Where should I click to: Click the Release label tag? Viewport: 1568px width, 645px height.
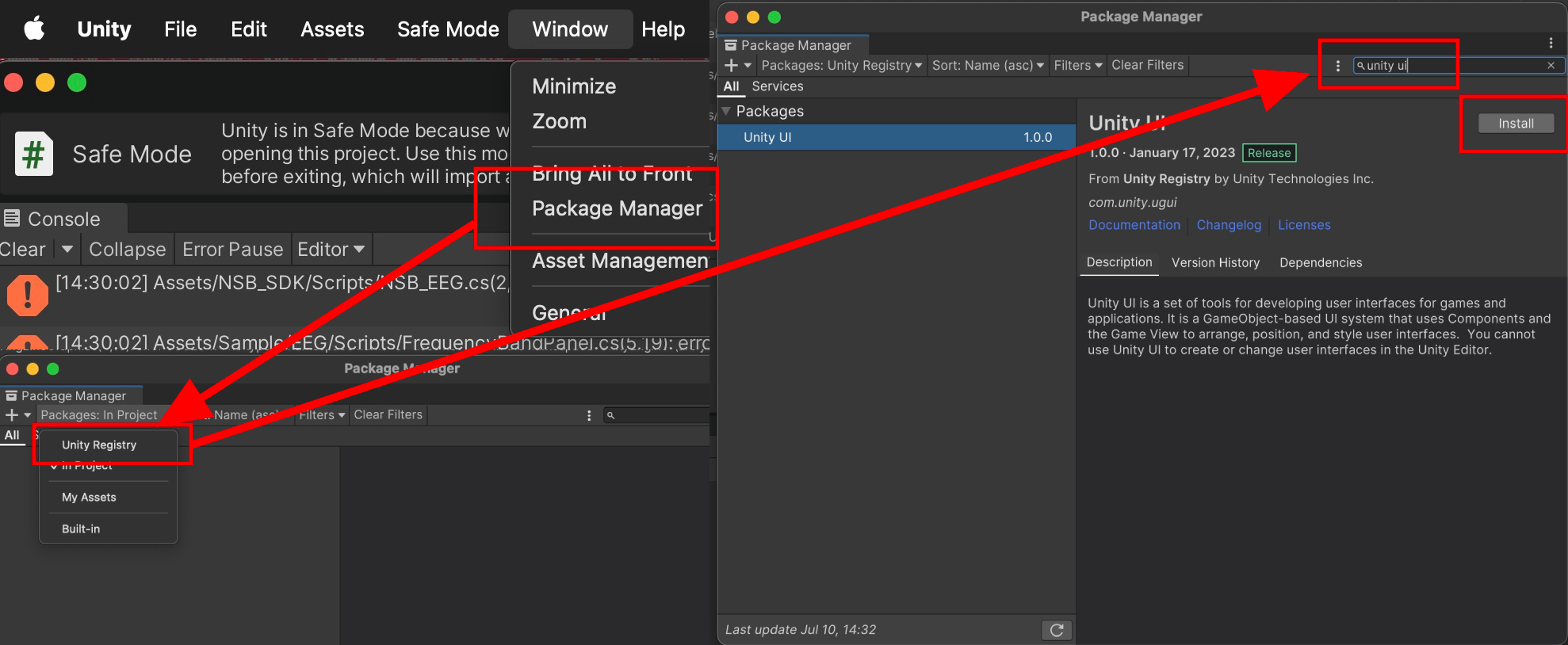(x=1269, y=153)
